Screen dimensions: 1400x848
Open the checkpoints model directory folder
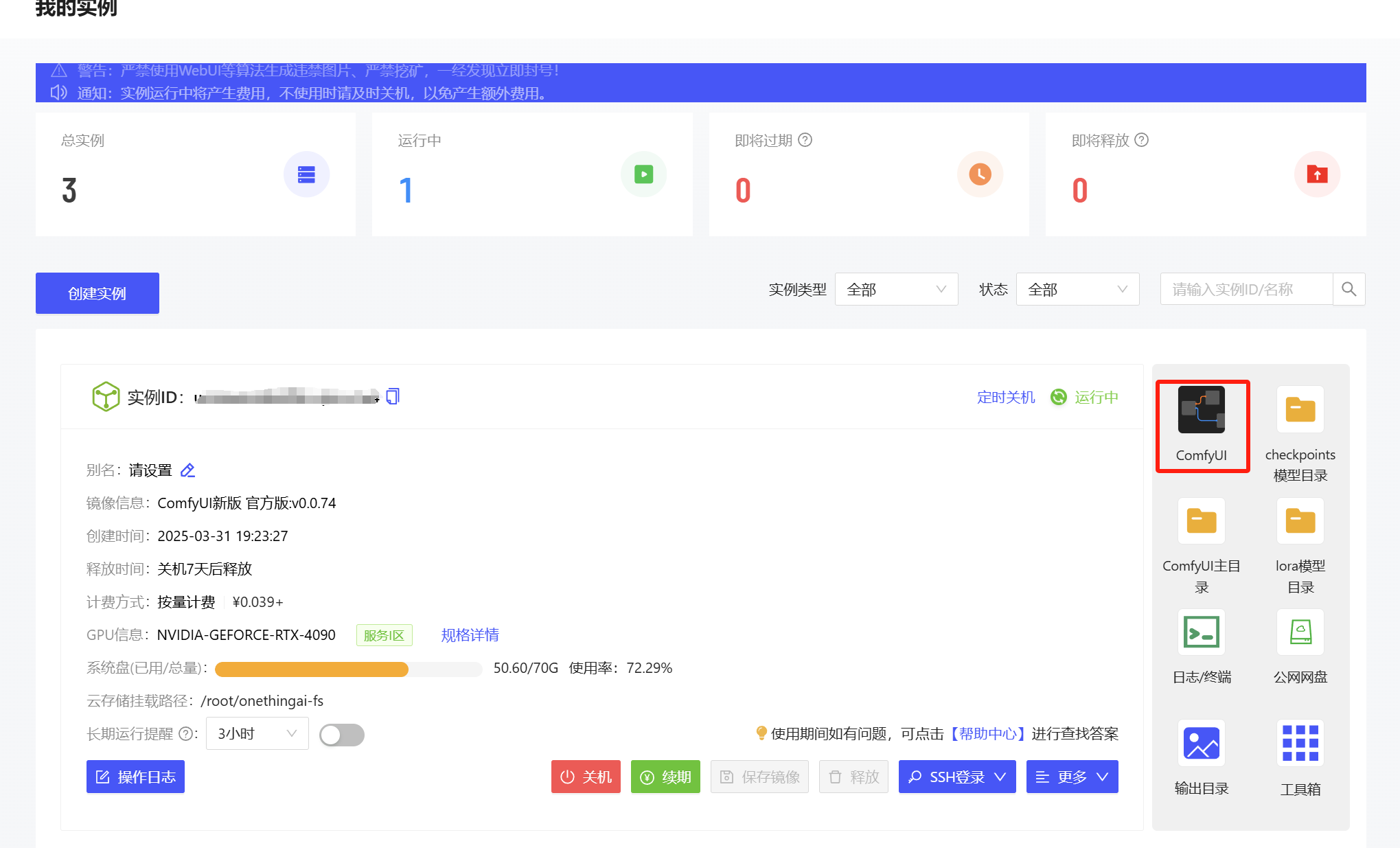pyautogui.click(x=1300, y=411)
